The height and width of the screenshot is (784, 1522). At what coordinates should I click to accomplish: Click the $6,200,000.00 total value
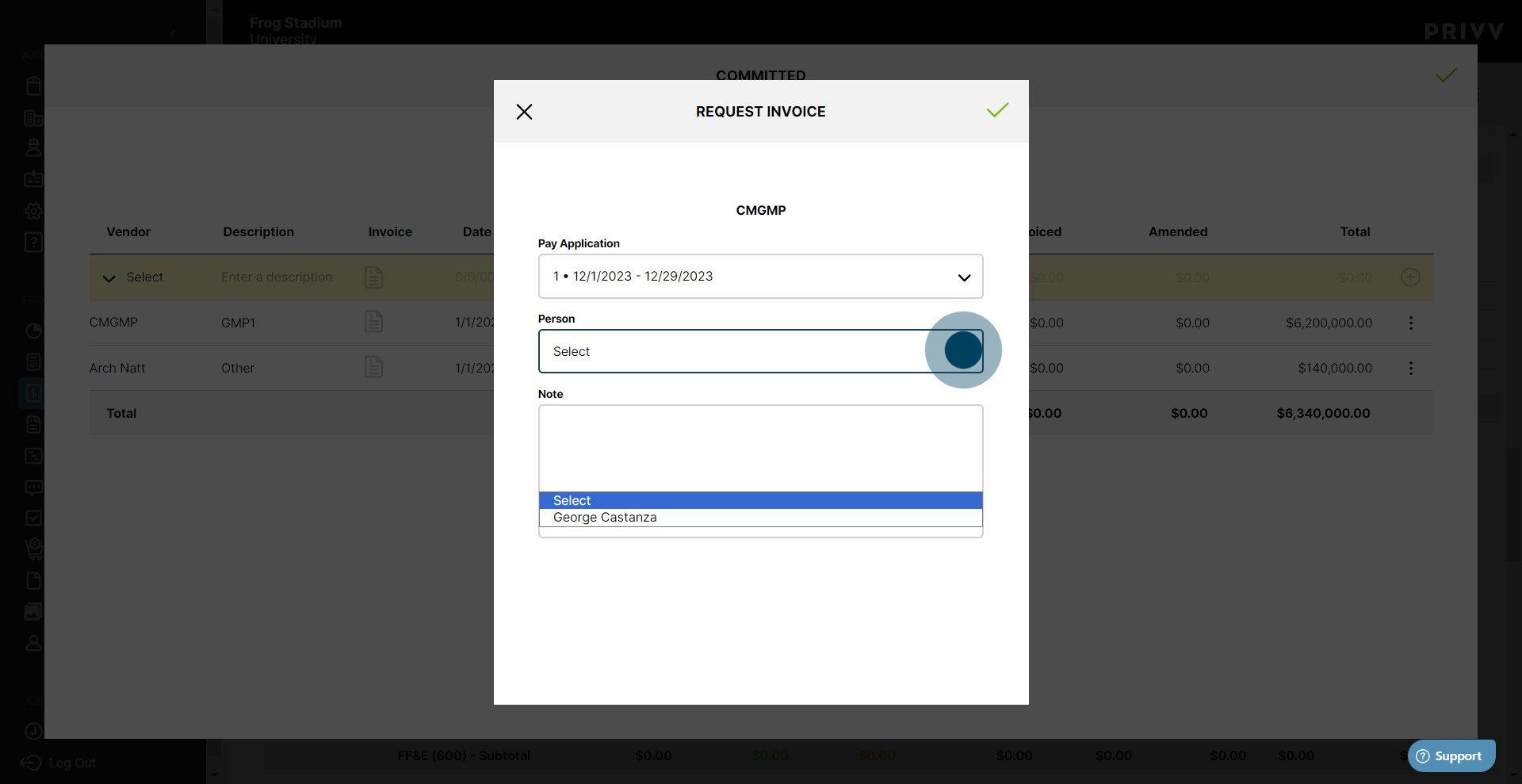point(1329,323)
